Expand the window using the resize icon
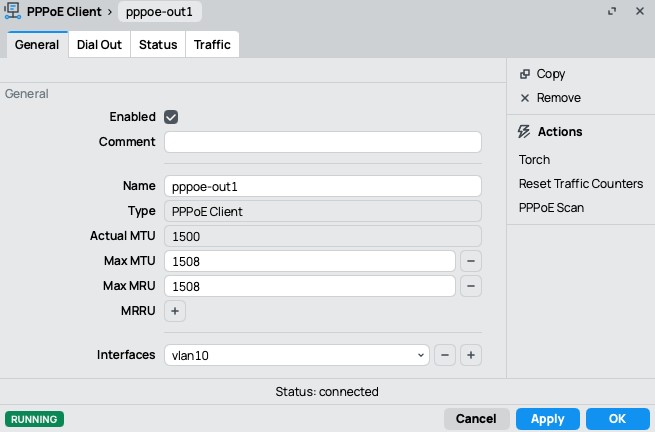This screenshot has width=655, height=432. 611,12
